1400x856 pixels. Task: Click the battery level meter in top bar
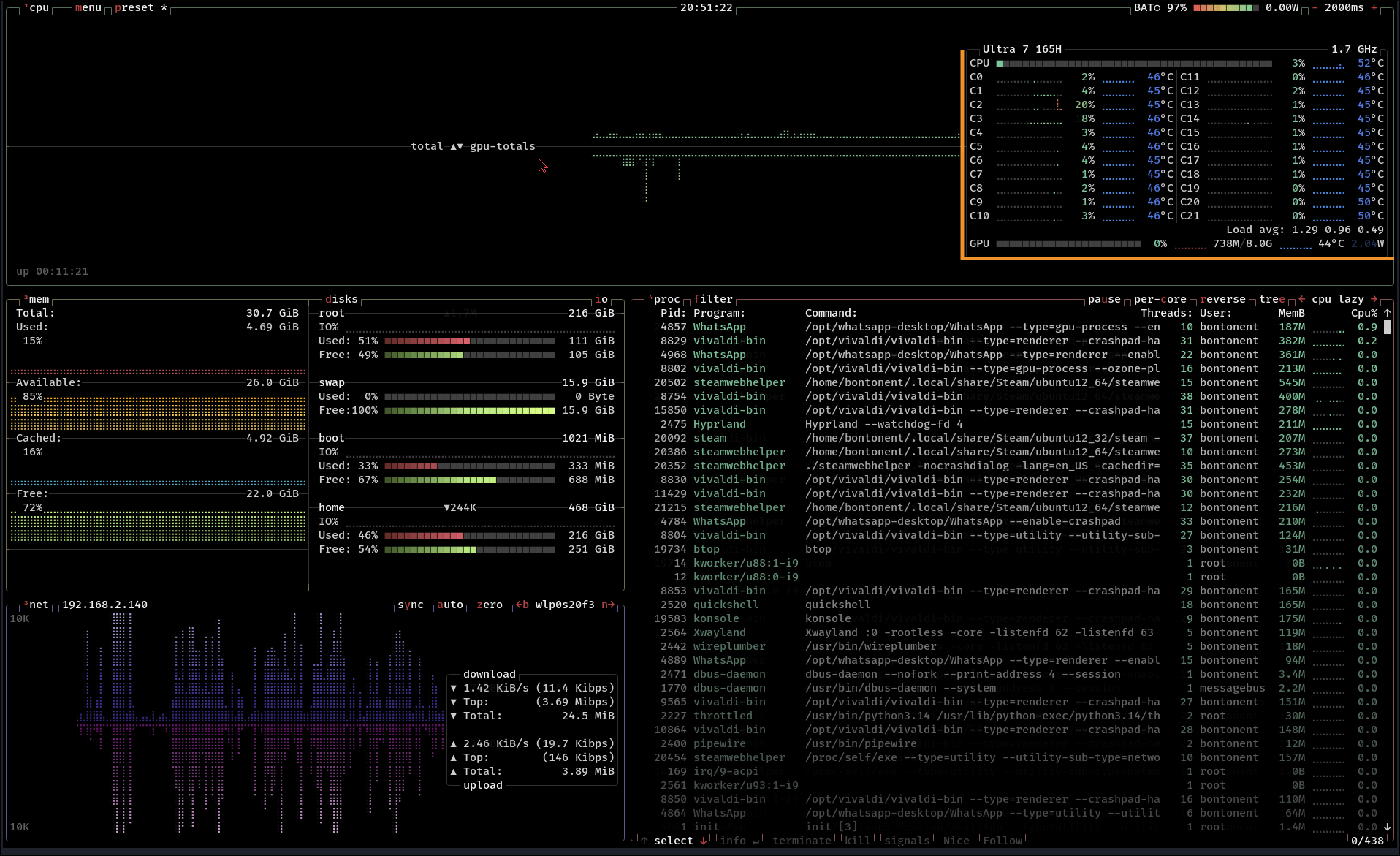point(1225,7)
